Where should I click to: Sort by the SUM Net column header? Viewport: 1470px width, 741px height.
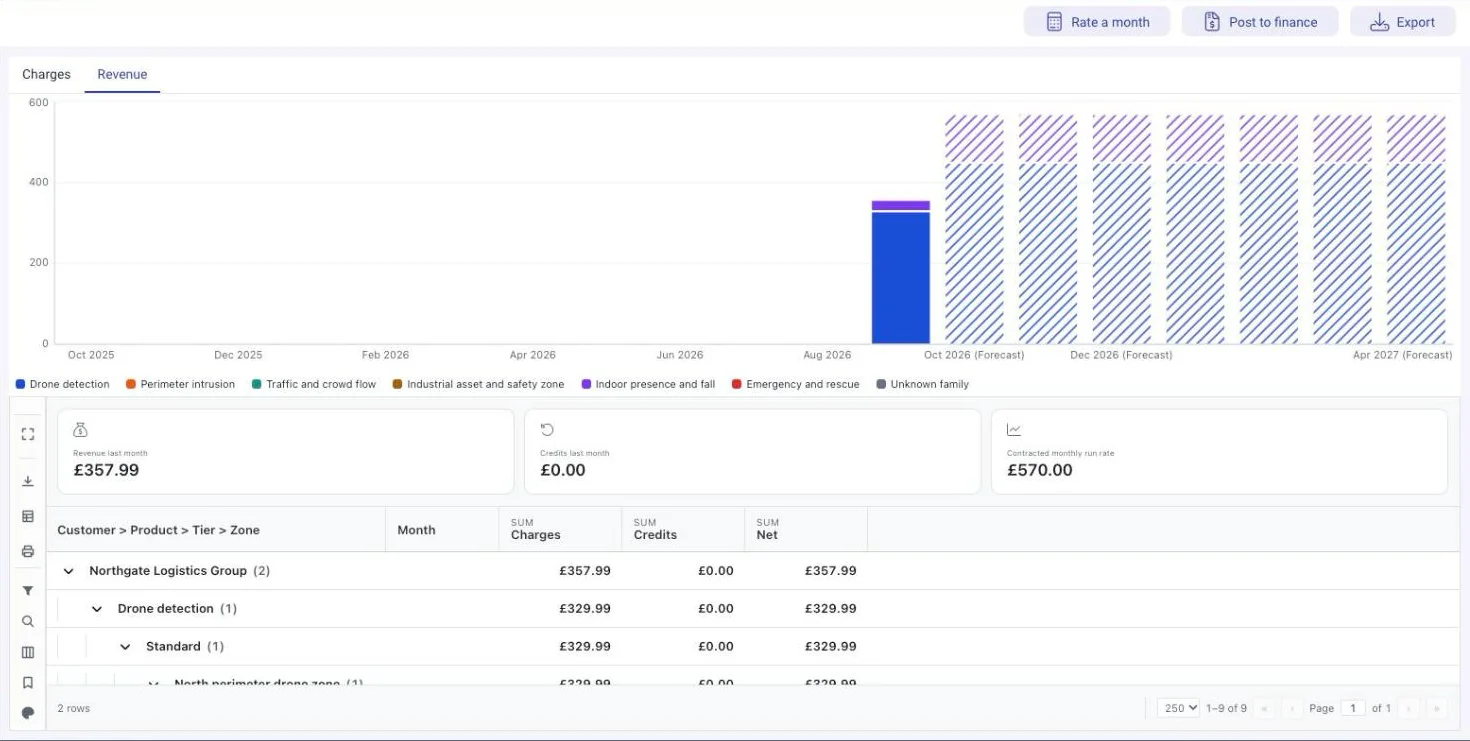pos(806,530)
